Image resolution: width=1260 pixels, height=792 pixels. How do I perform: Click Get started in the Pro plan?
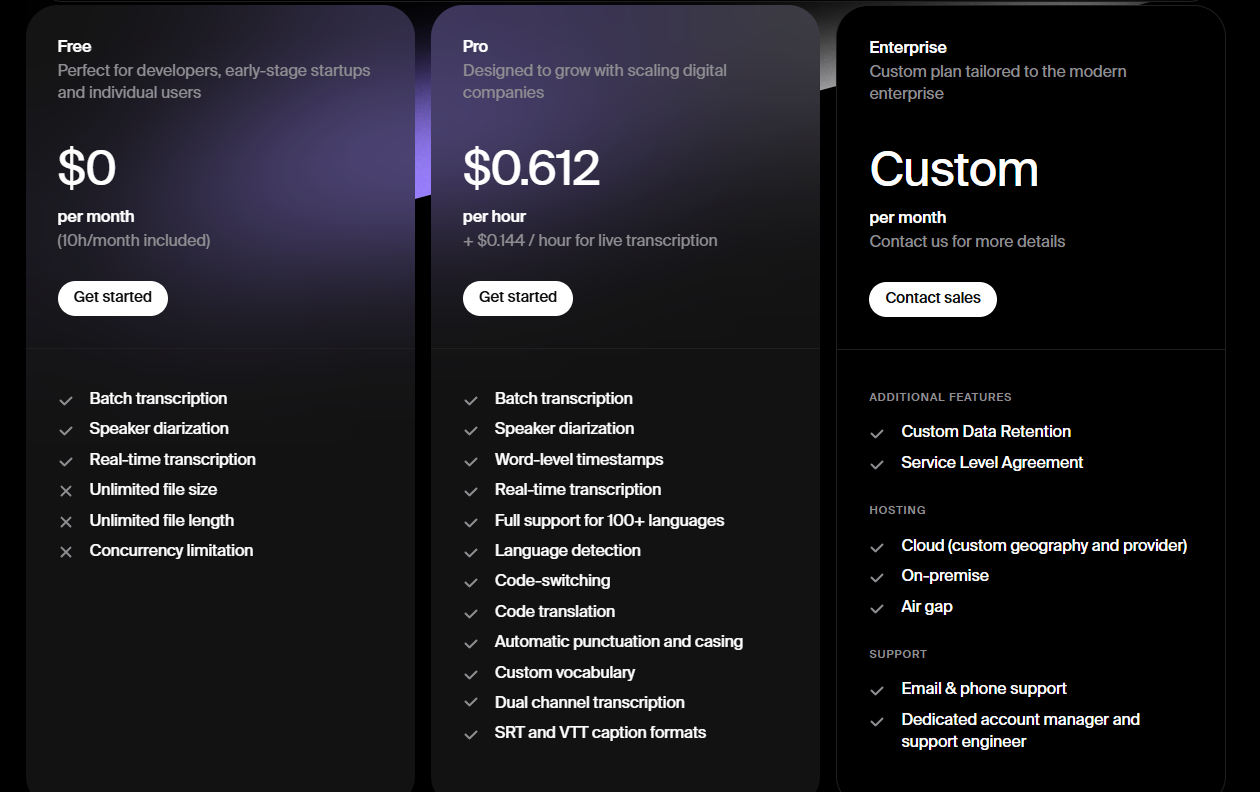pos(518,298)
